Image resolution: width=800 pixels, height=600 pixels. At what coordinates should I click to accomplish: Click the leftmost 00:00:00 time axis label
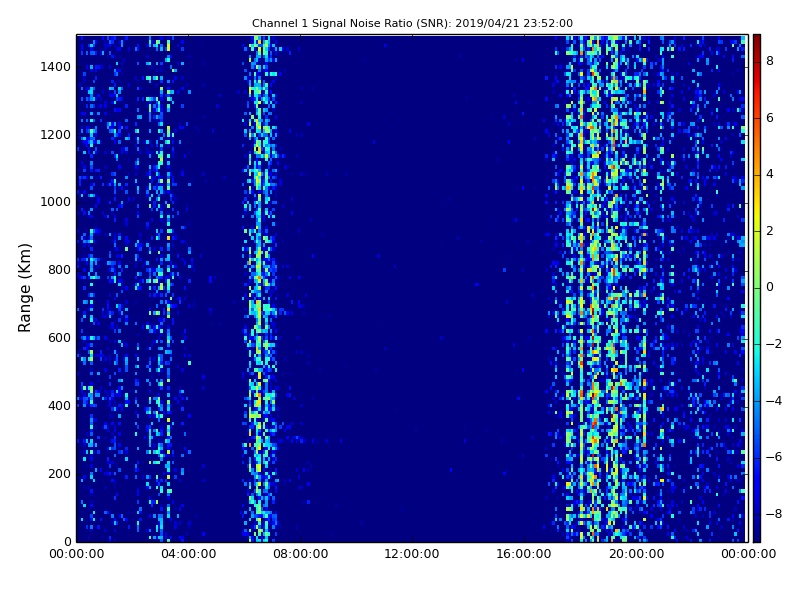tap(77, 554)
